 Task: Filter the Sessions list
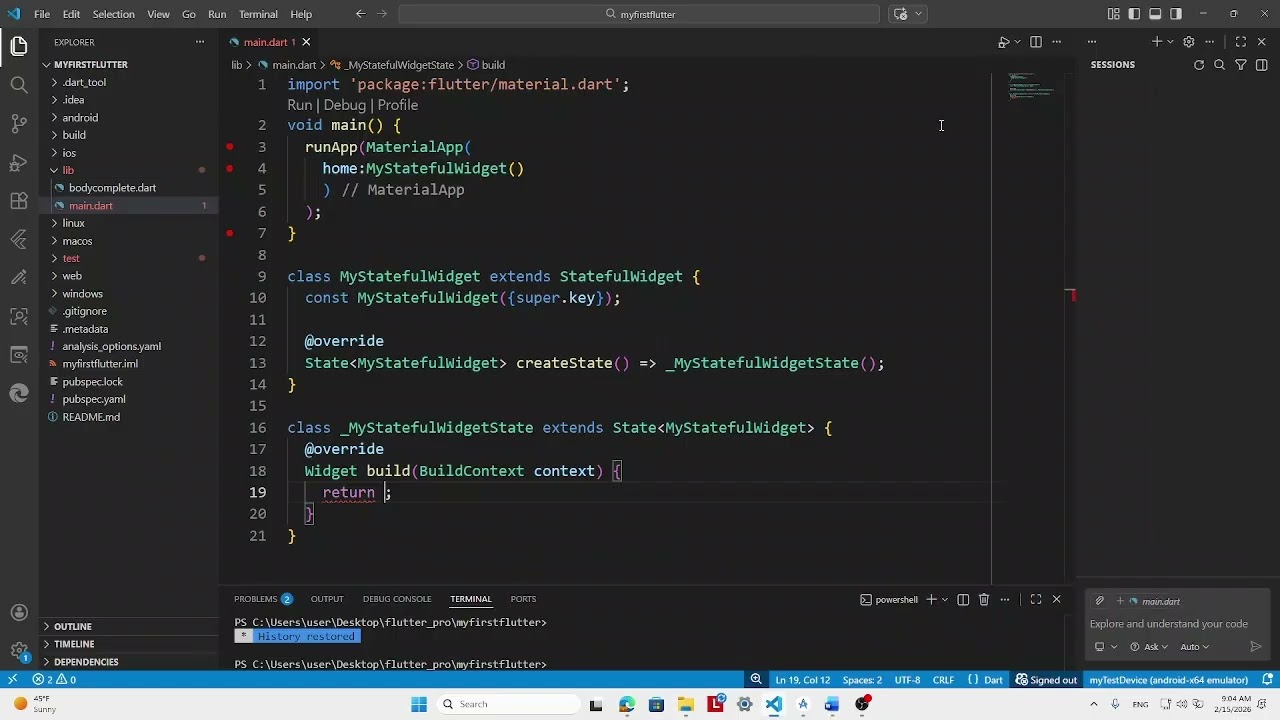(1241, 65)
